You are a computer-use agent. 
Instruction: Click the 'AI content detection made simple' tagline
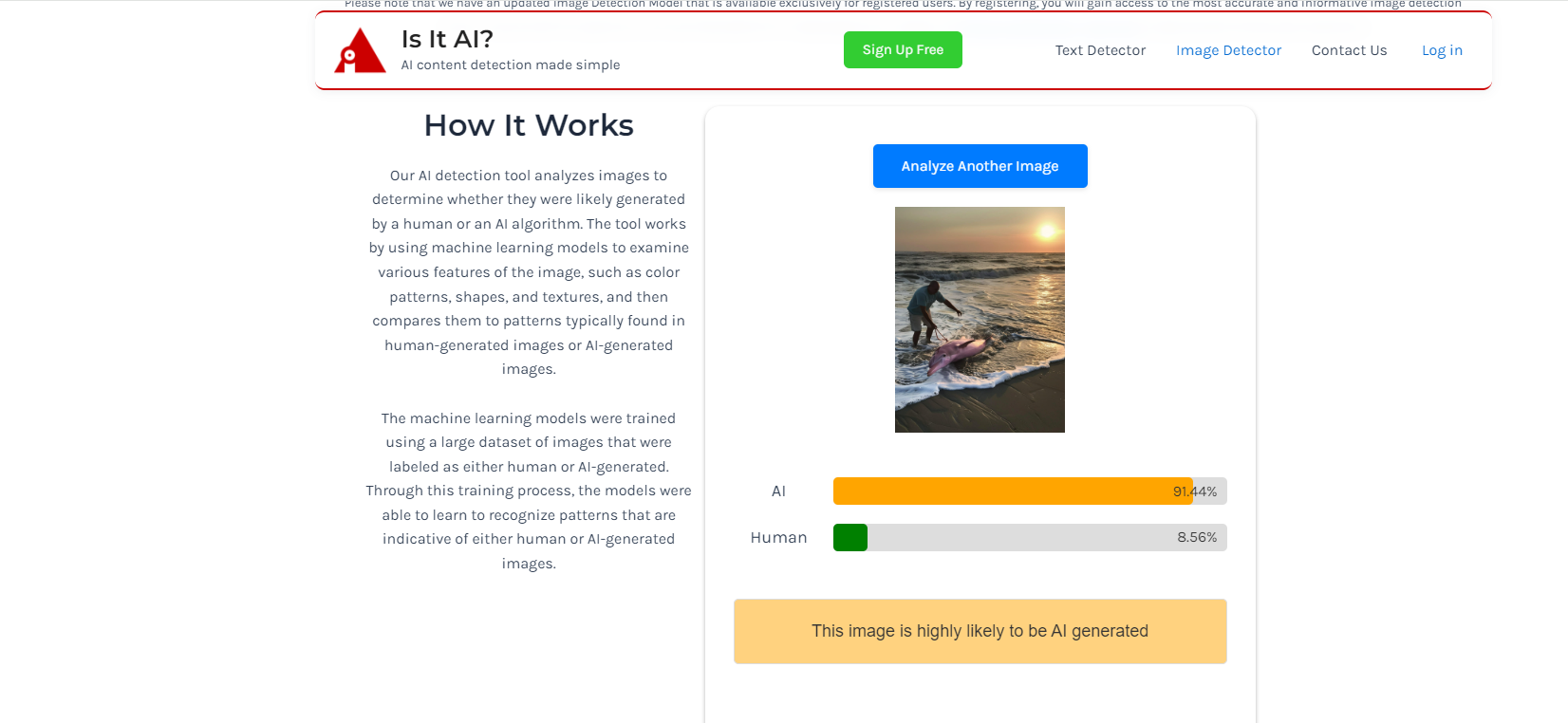point(510,65)
